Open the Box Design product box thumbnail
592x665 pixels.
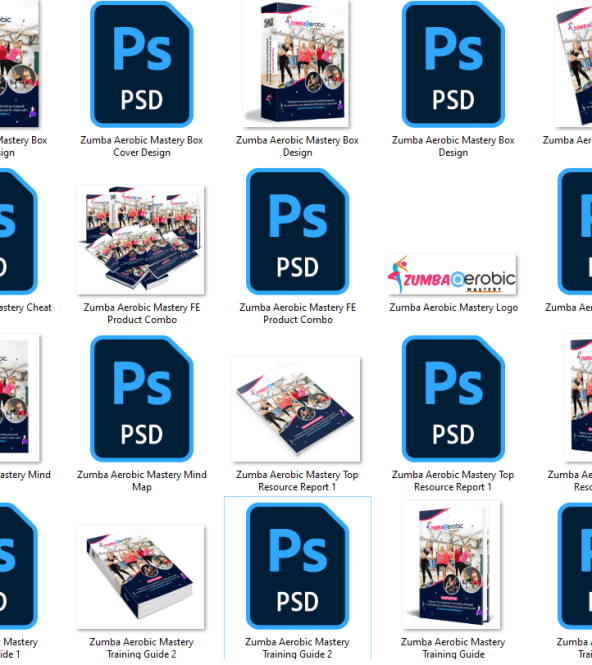(296, 64)
